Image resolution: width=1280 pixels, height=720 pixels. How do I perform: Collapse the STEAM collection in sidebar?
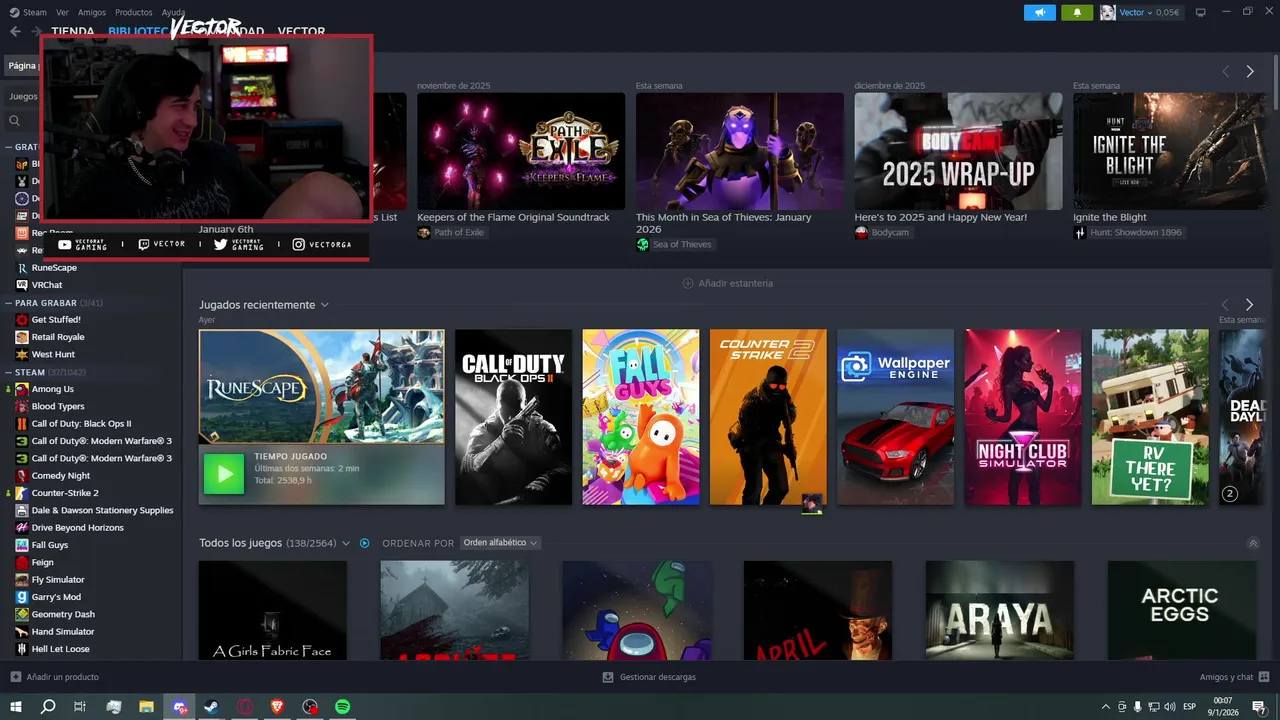tap(9, 372)
